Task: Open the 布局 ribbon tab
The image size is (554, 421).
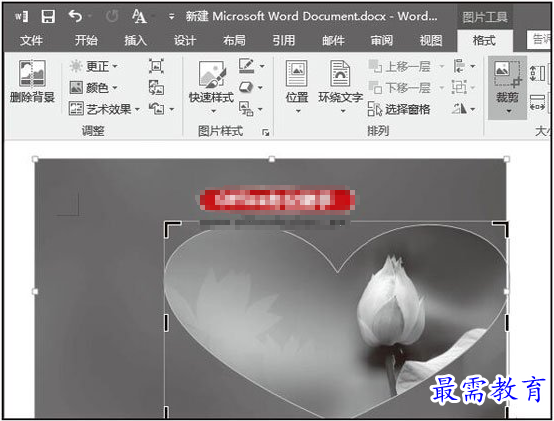Action: pyautogui.click(x=234, y=41)
